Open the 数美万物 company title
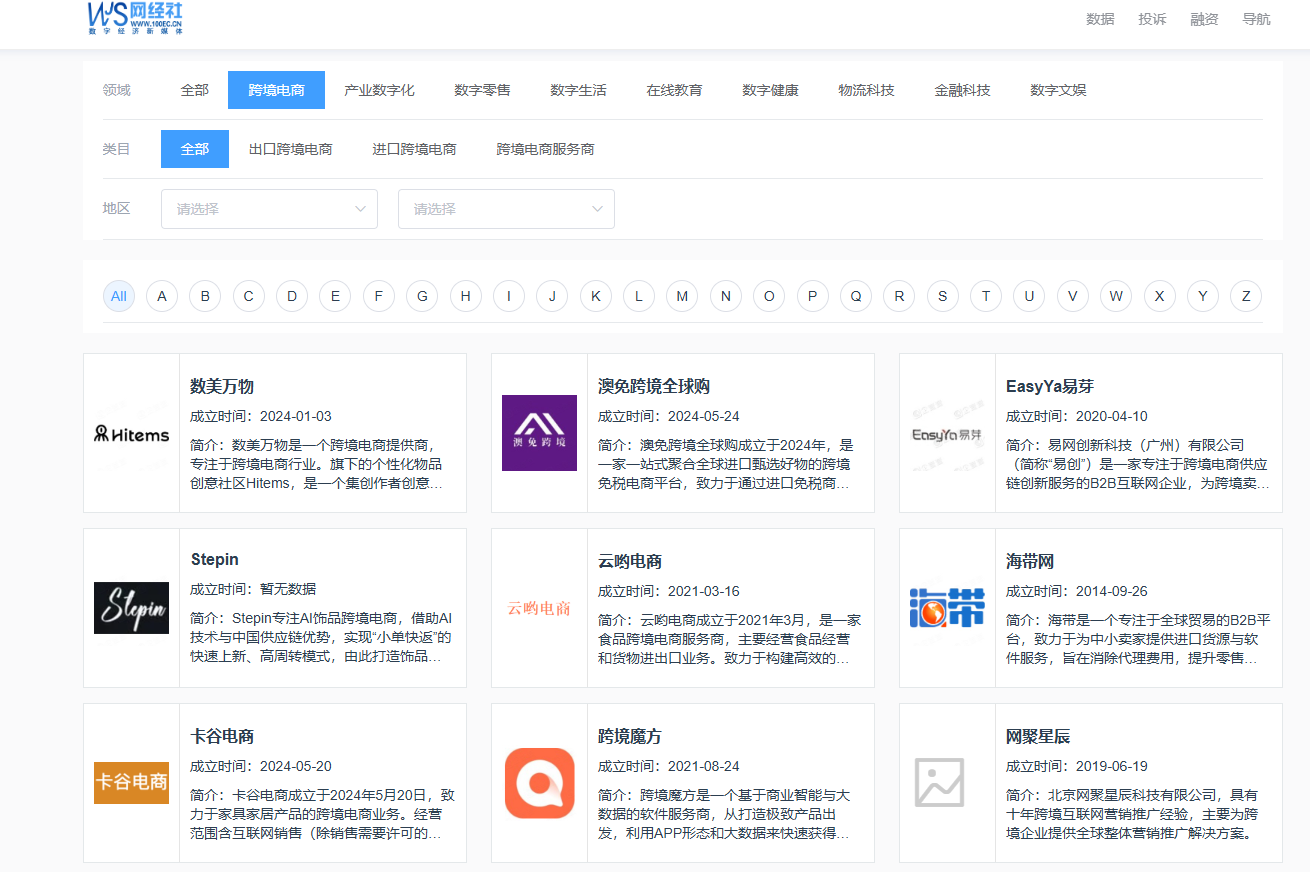The height and width of the screenshot is (872, 1310). 222,386
